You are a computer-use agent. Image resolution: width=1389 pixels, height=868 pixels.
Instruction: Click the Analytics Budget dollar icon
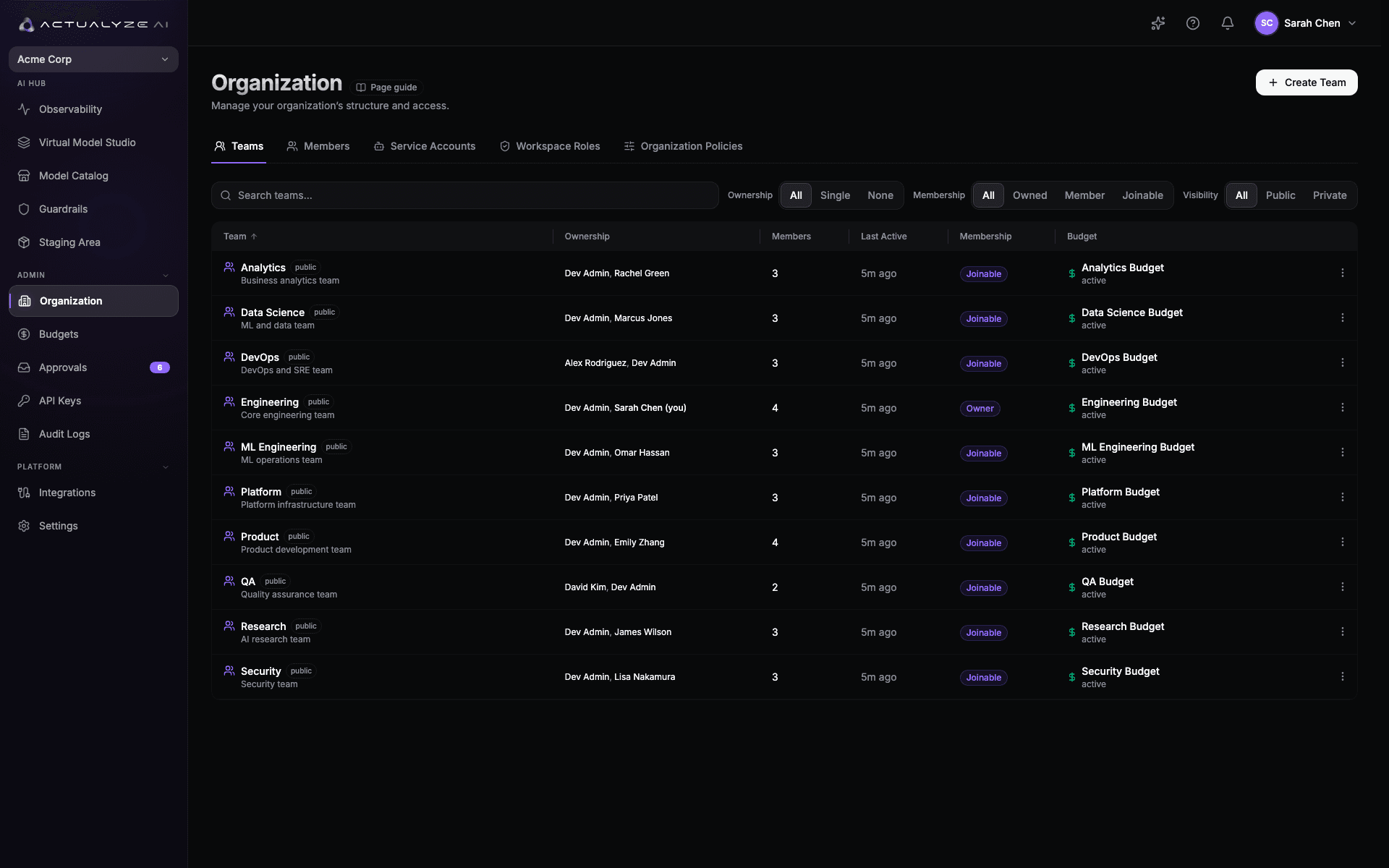1071,273
